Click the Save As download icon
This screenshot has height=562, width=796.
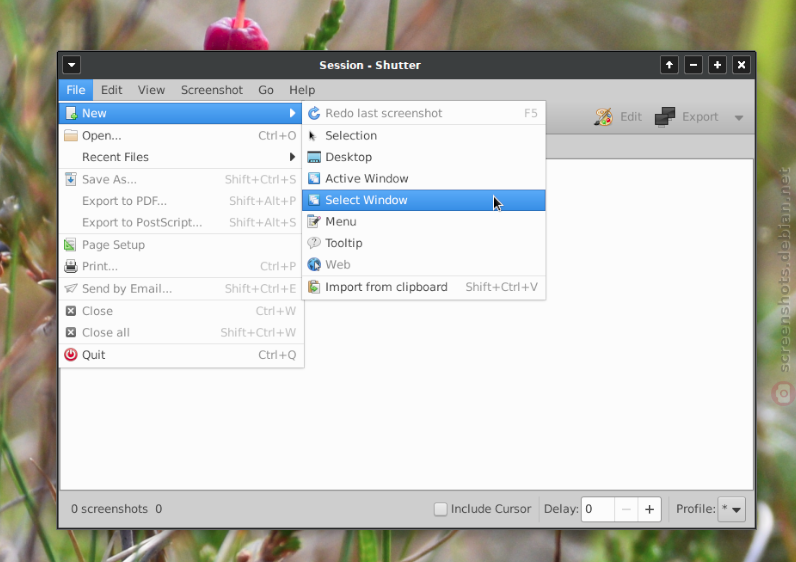[x=71, y=179]
